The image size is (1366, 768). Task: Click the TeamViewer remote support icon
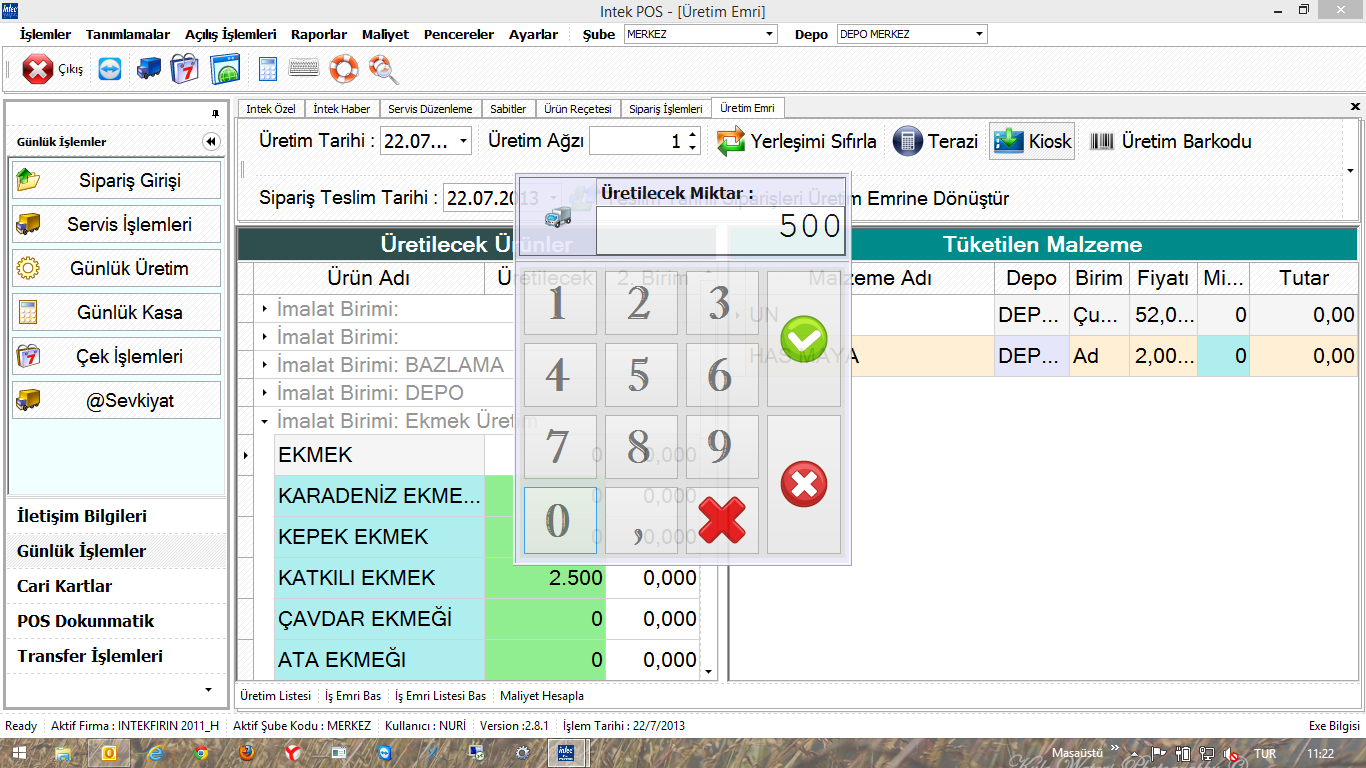click(x=109, y=69)
